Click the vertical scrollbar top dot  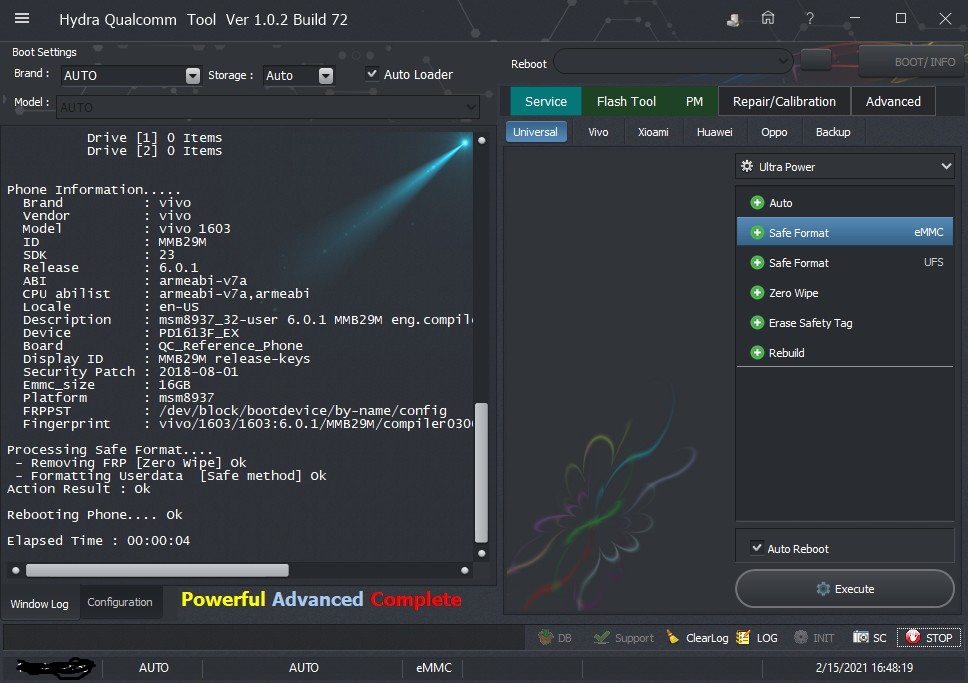click(x=482, y=140)
